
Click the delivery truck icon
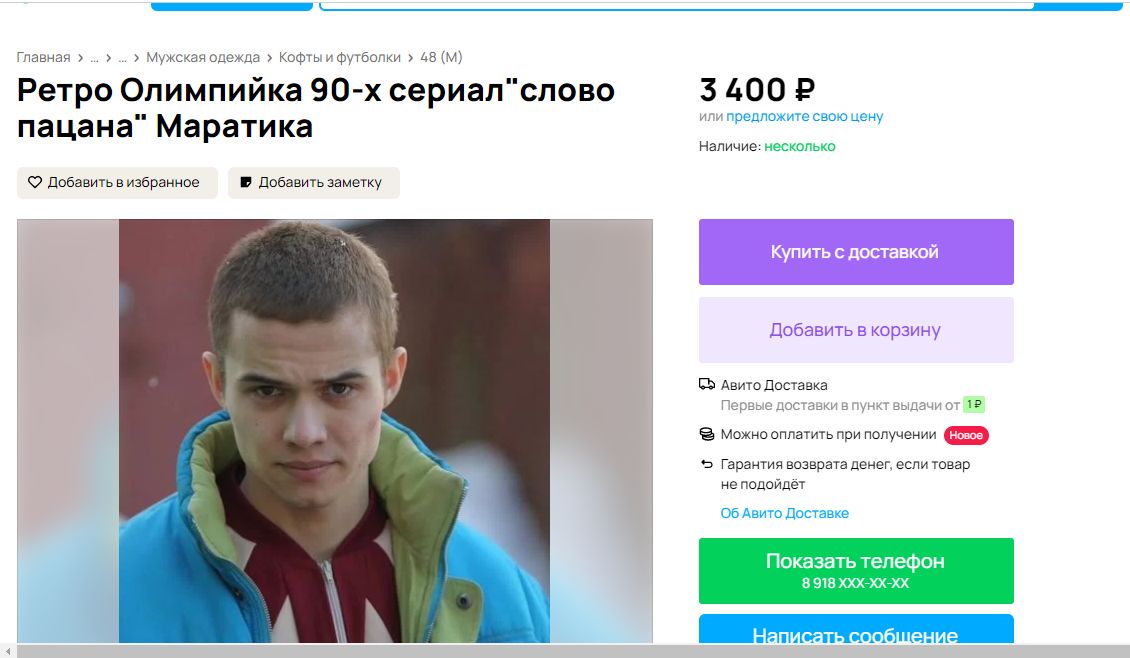[x=707, y=384]
